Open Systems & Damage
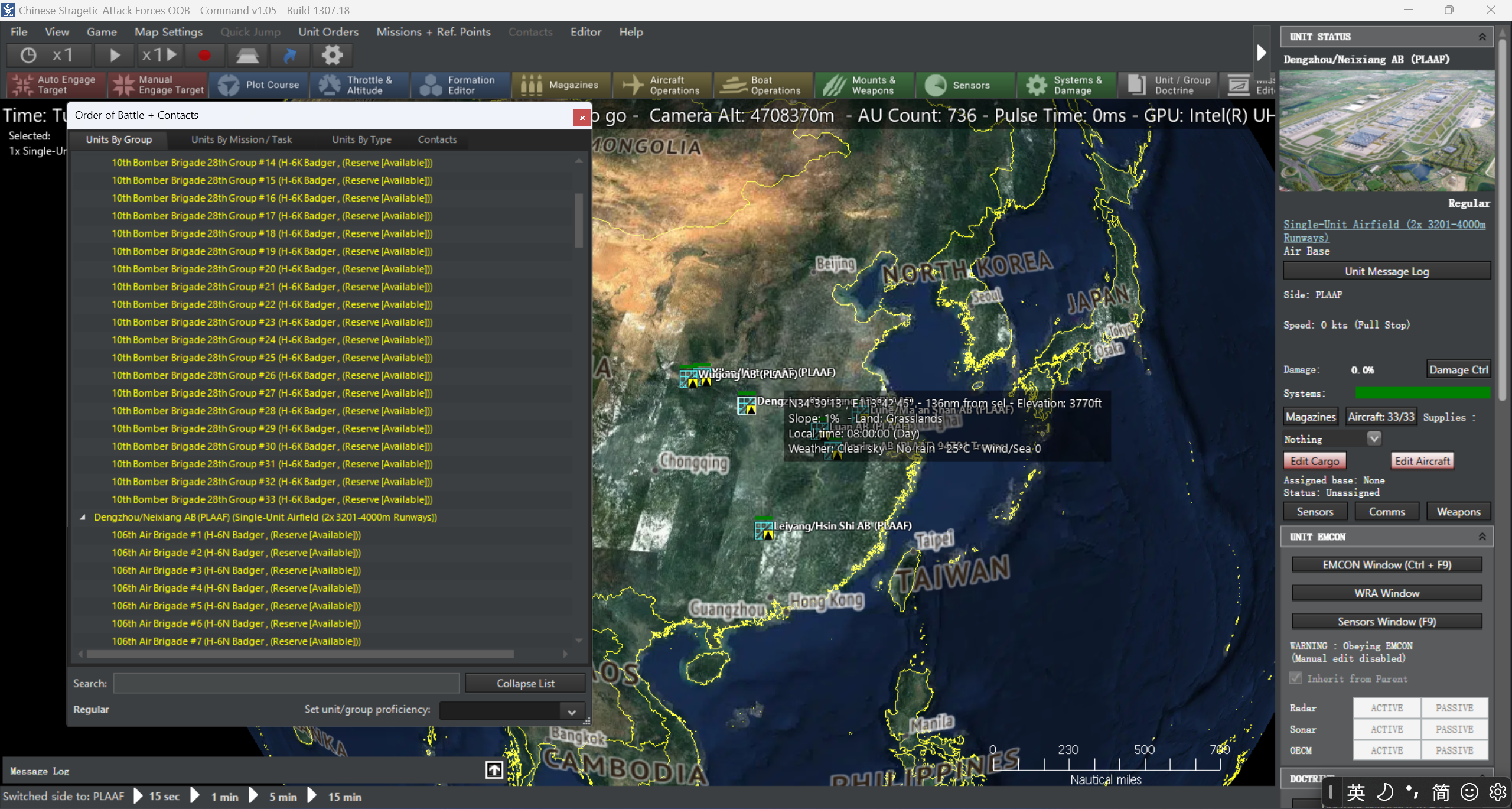Image resolution: width=1512 pixels, height=809 pixels. point(1067,85)
